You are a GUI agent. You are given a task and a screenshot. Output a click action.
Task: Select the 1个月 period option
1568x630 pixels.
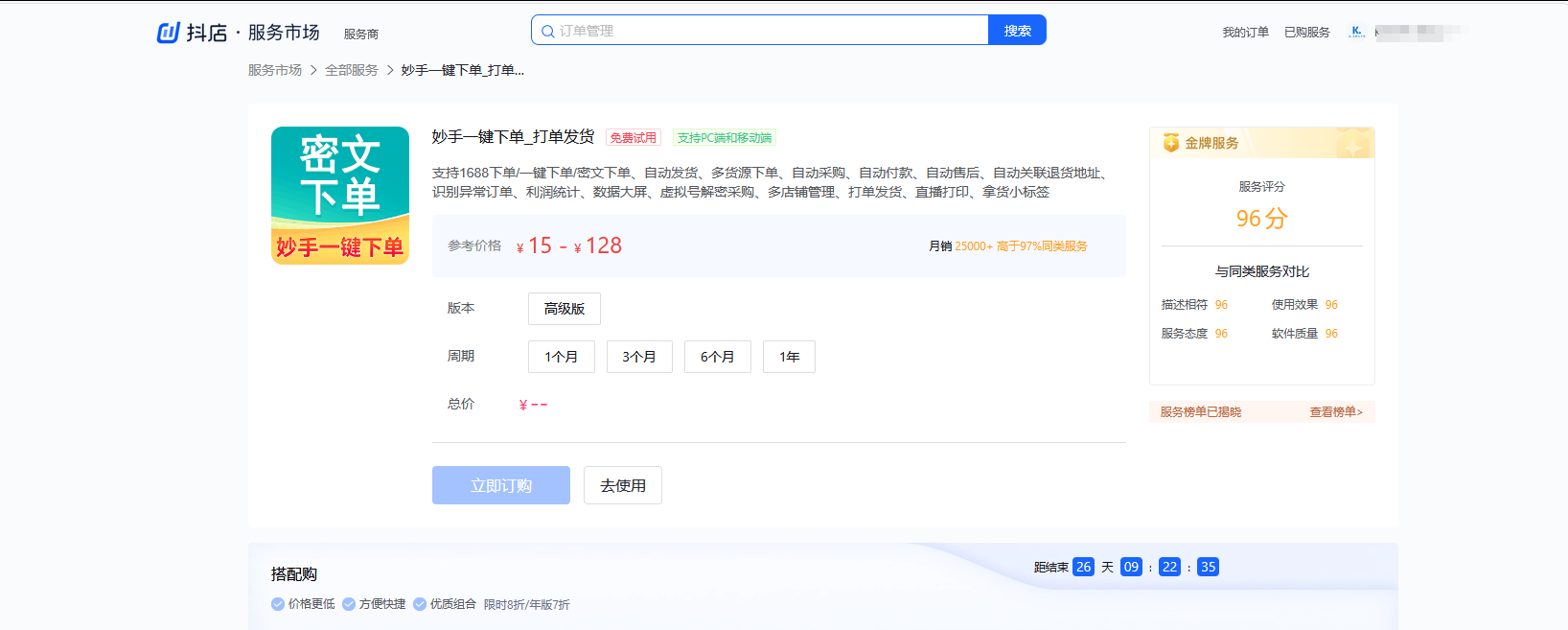(x=562, y=357)
